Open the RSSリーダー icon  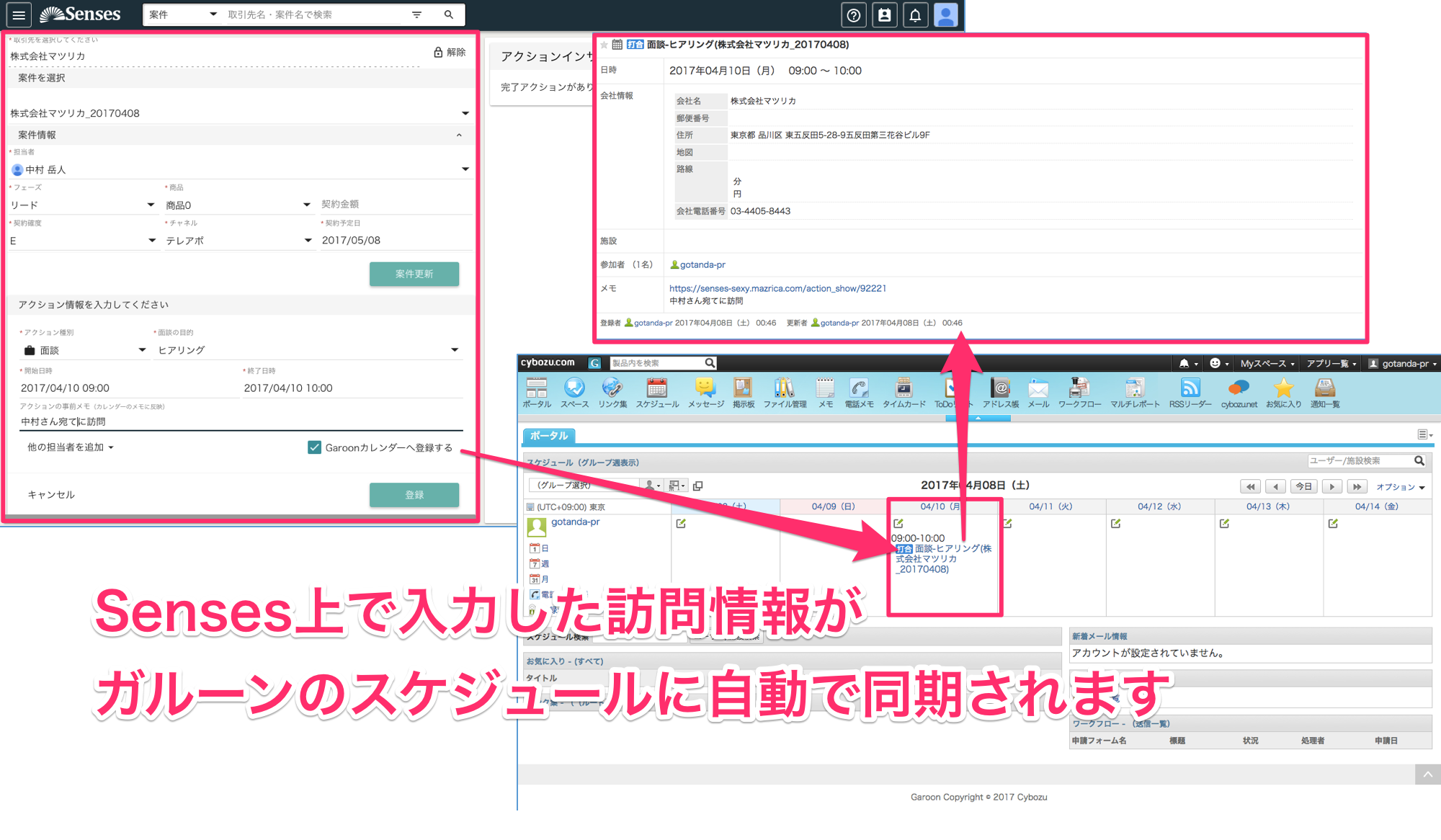(x=1190, y=393)
